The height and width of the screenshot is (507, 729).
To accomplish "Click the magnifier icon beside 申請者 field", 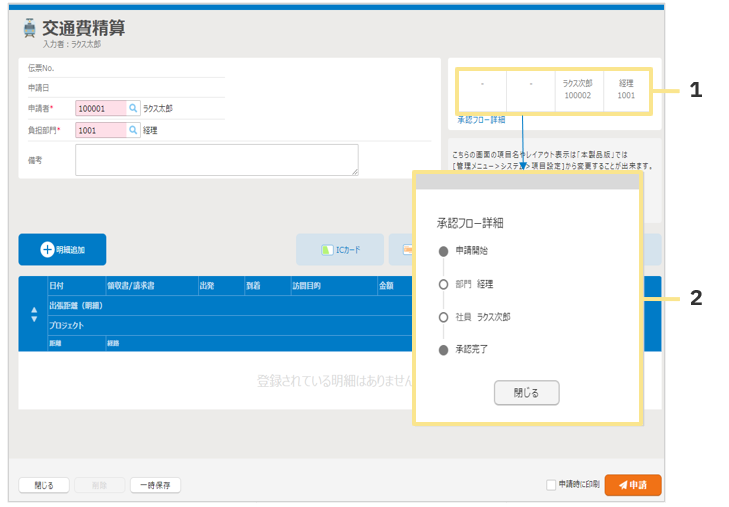I will coord(134,108).
